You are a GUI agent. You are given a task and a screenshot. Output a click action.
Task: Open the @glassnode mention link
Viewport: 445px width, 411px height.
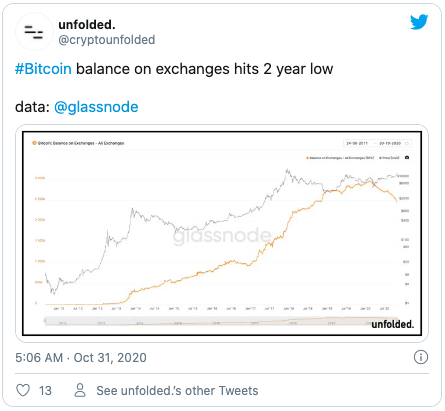(96, 107)
